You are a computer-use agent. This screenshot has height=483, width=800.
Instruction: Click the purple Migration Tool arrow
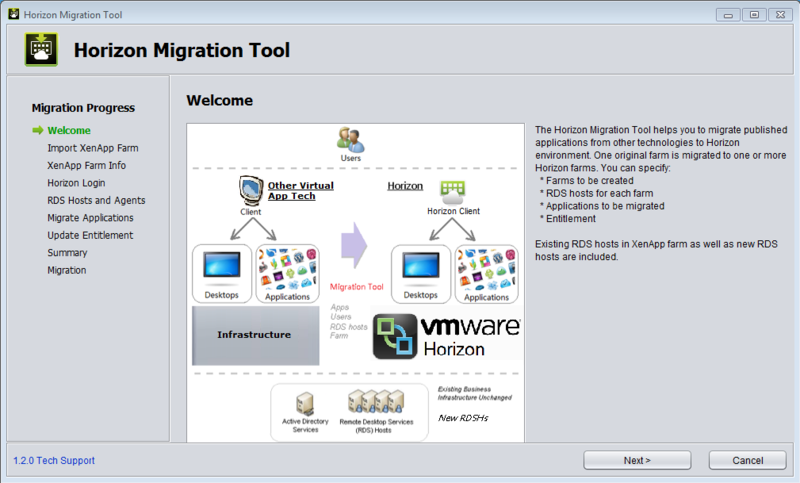coord(354,245)
